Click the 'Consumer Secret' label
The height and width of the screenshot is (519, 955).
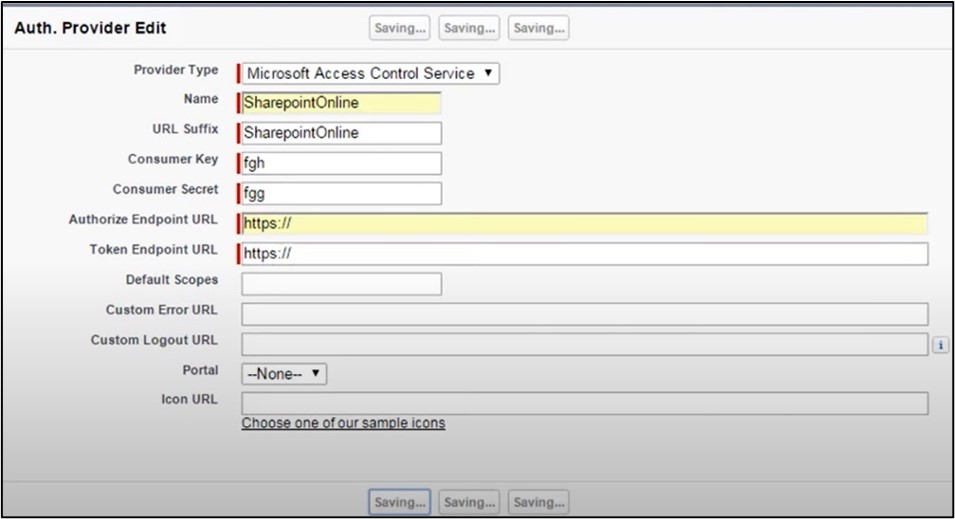(x=165, y=189)
